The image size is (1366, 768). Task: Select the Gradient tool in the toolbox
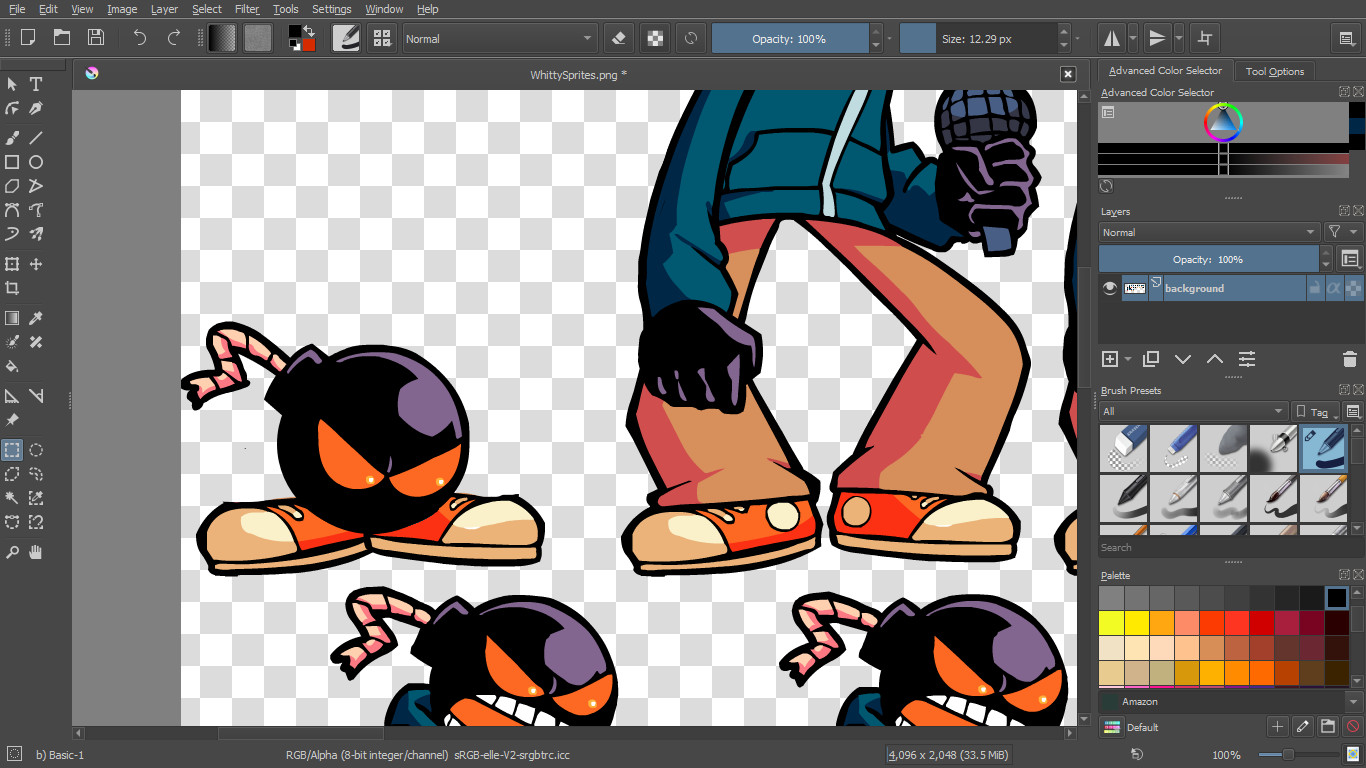[12, 318]
